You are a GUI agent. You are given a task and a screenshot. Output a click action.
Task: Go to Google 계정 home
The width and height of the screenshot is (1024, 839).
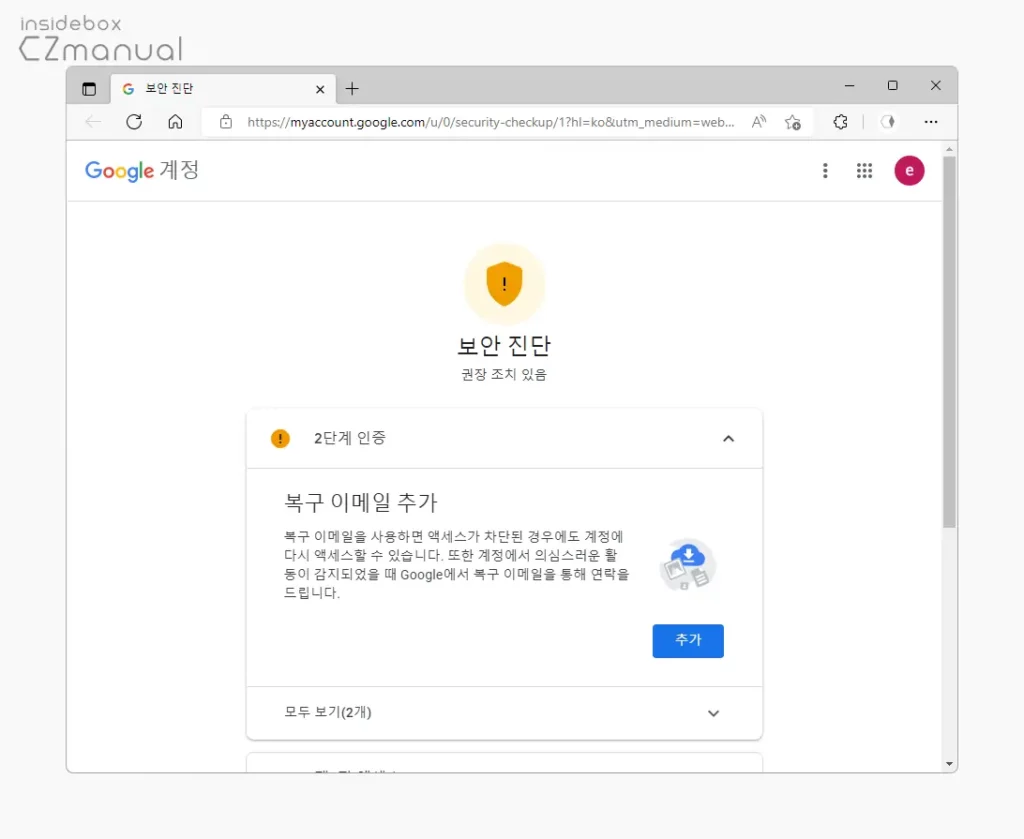[142, 171]
